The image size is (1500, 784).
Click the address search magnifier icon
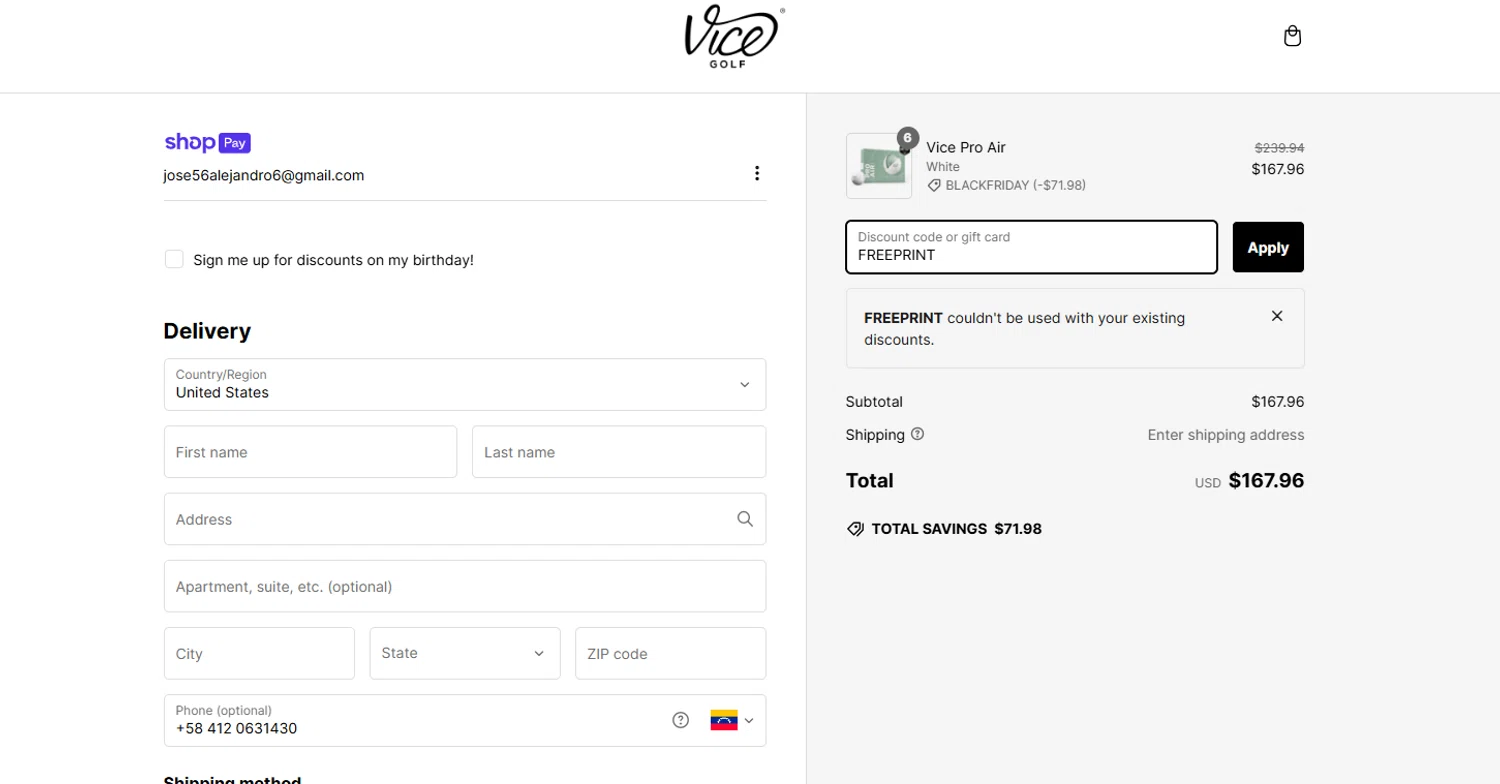point(745,519)
